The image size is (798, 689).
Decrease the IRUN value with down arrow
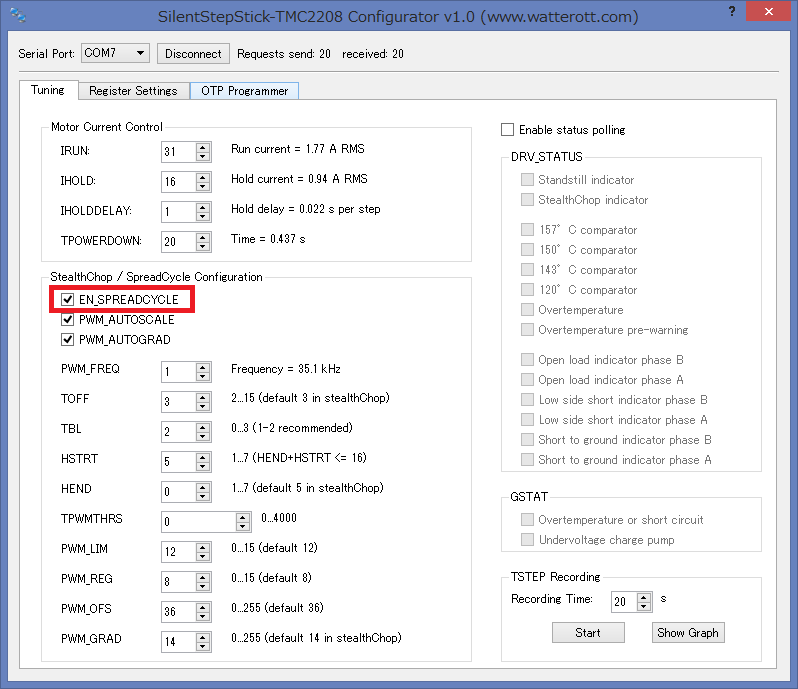point(203,156)
